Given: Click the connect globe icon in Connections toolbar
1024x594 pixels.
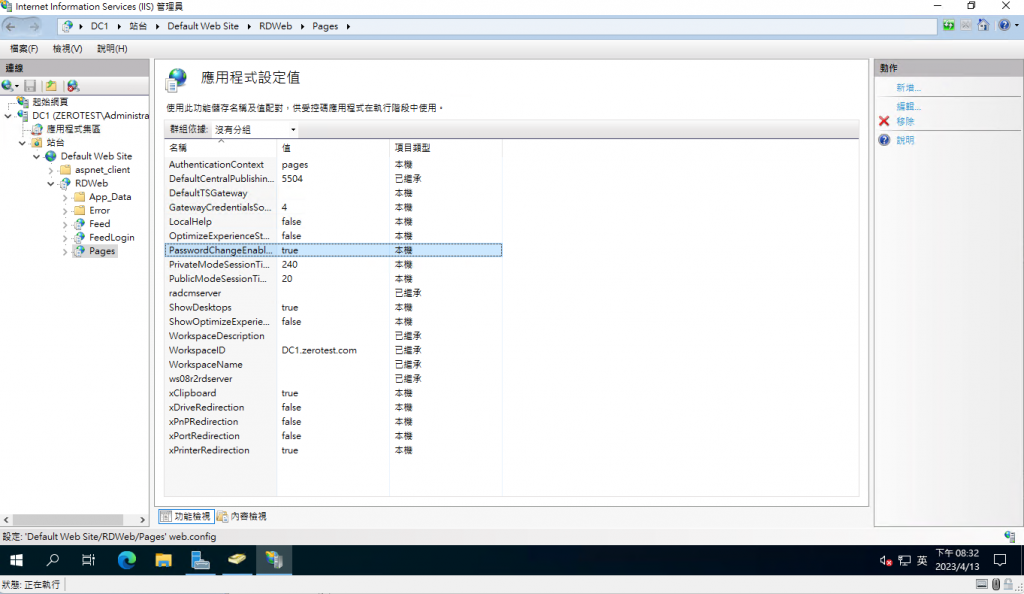Looking at the screenshot, I should [8, 86].
